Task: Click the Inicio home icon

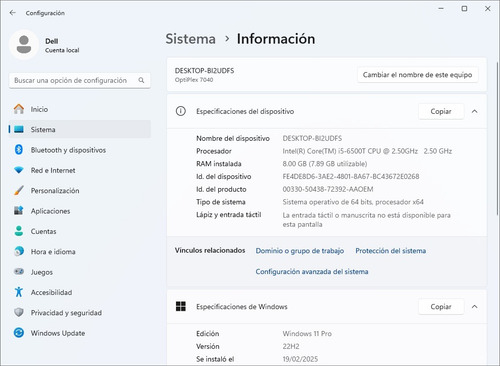Action: (x=19, y=109)
